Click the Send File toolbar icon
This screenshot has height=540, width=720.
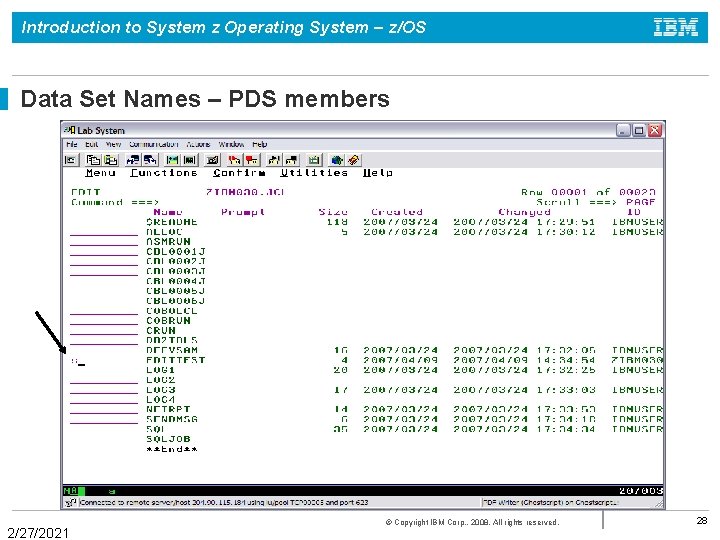133,160
